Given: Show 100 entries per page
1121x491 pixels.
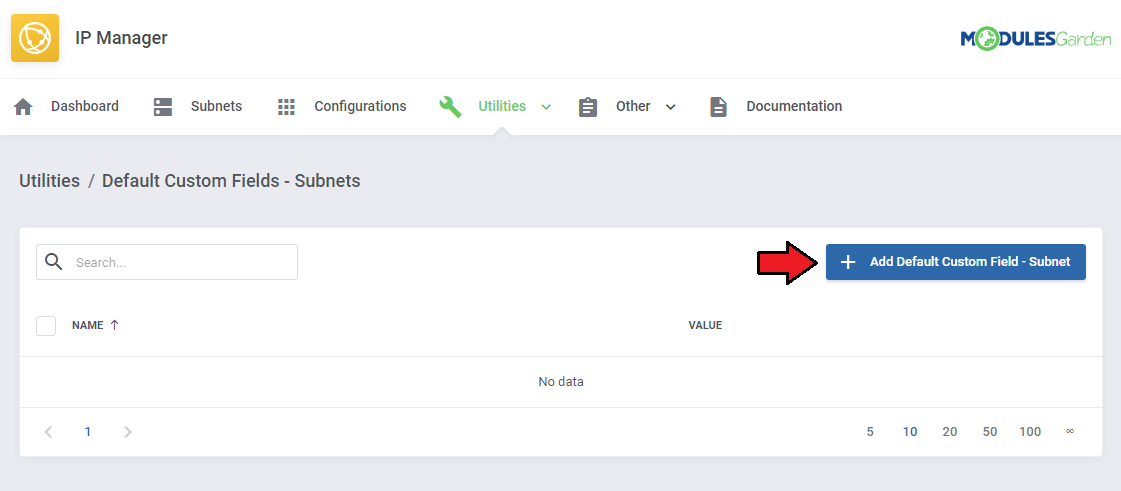Looking at the screenshot, I should coord(1030,432).
